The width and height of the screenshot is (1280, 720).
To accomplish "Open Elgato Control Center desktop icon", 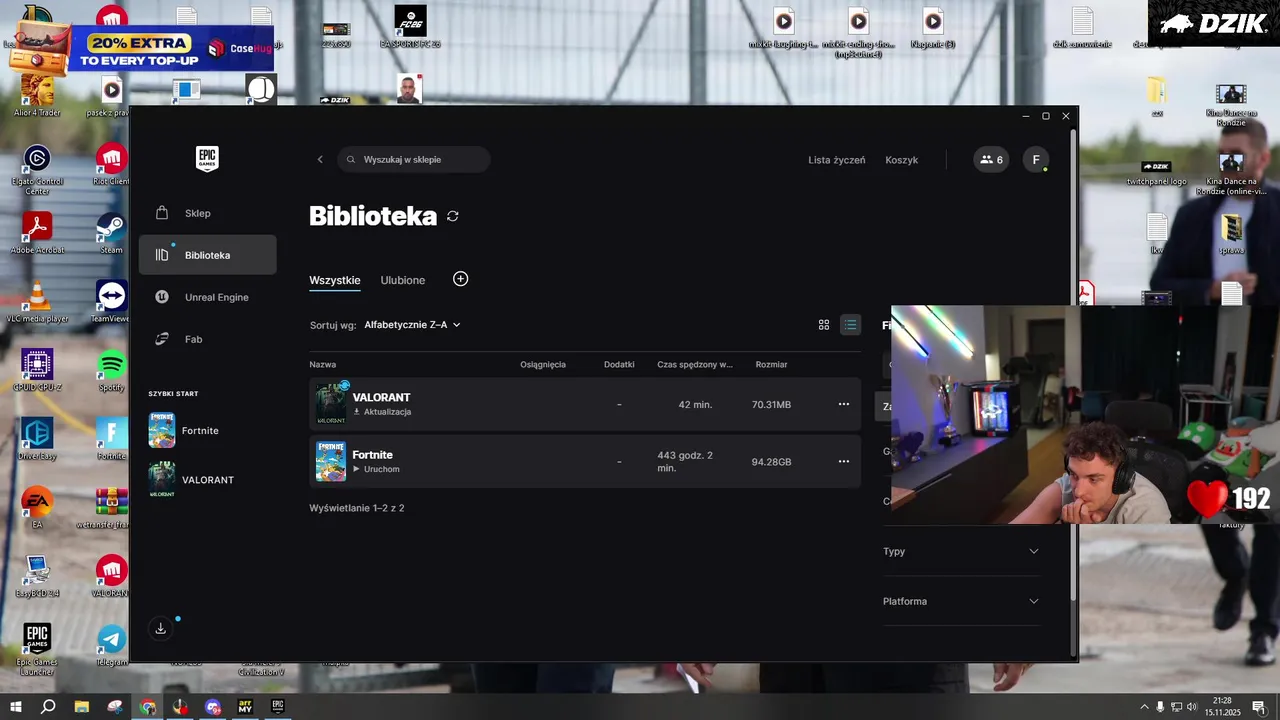I will [x=37, y=170].
